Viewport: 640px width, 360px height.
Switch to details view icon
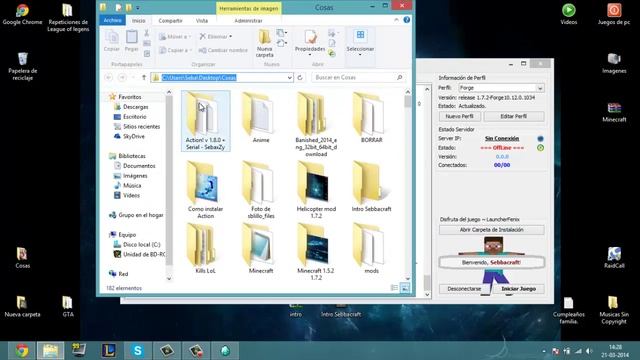click(394, 288)
